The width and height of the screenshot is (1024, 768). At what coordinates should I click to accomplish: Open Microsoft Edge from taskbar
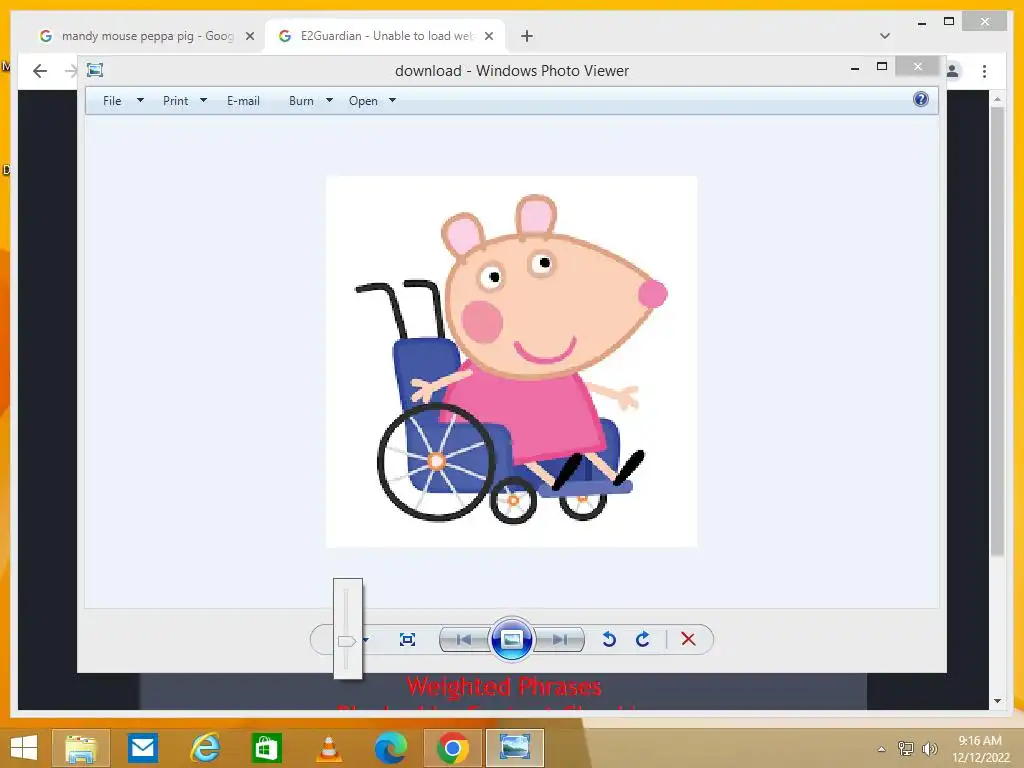pyautogui.click(x=391, y=748)
